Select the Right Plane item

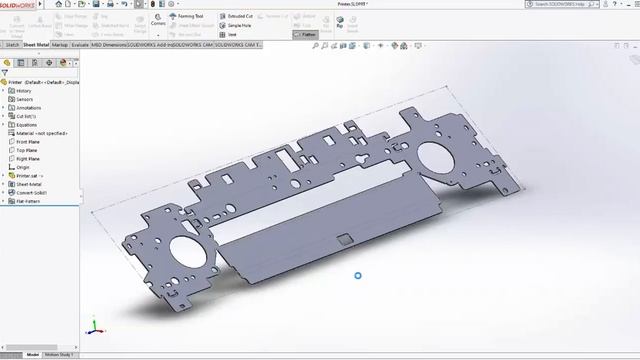tap(28, 159)
